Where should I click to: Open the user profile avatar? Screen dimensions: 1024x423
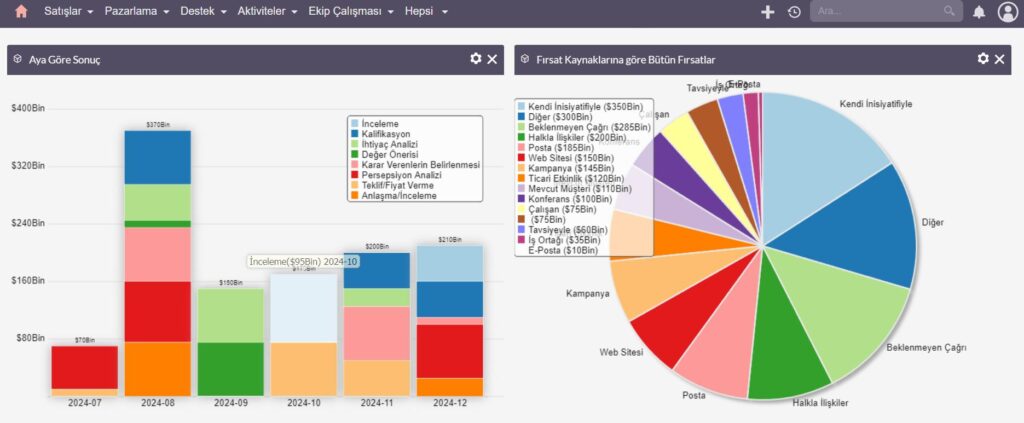[x=1008, y=12]
